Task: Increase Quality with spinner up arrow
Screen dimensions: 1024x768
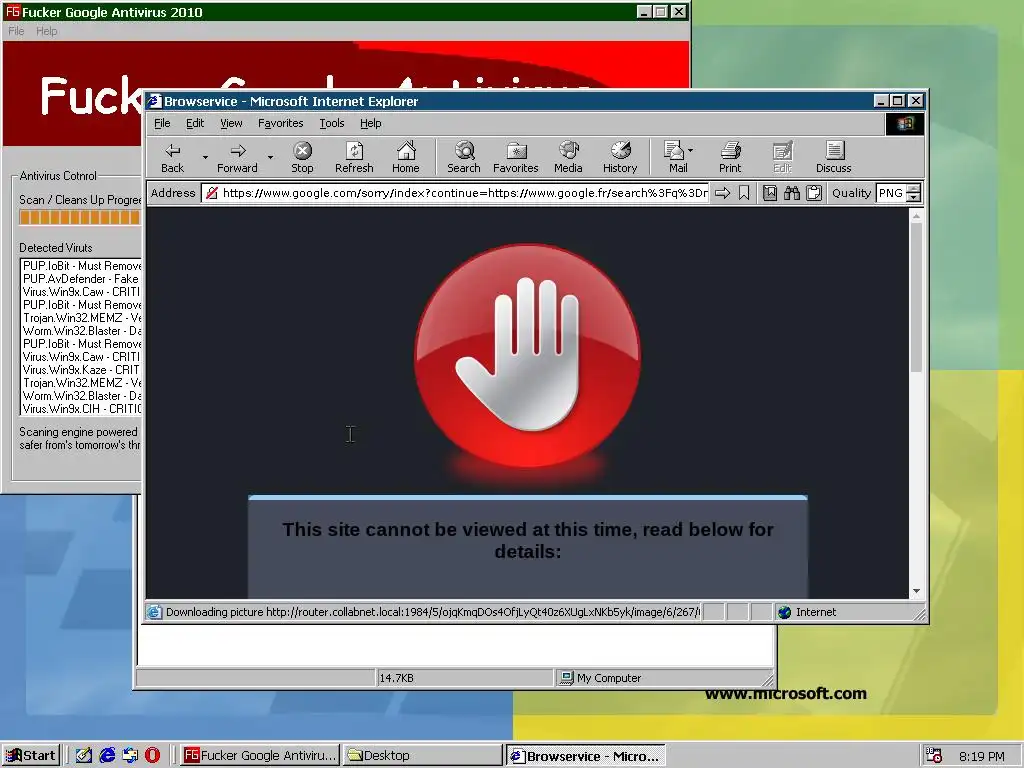Action: coord(914,189)
